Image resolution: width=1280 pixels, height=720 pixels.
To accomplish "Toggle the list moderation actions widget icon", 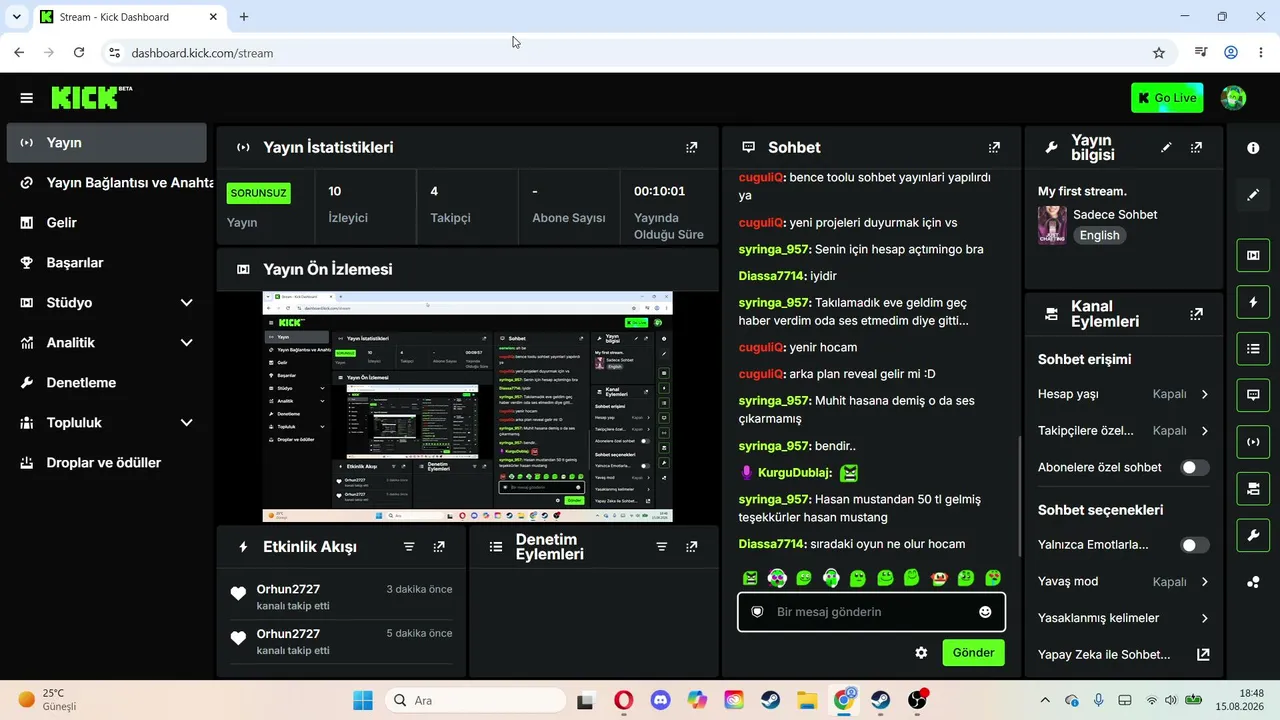I will pos(1253,349).
